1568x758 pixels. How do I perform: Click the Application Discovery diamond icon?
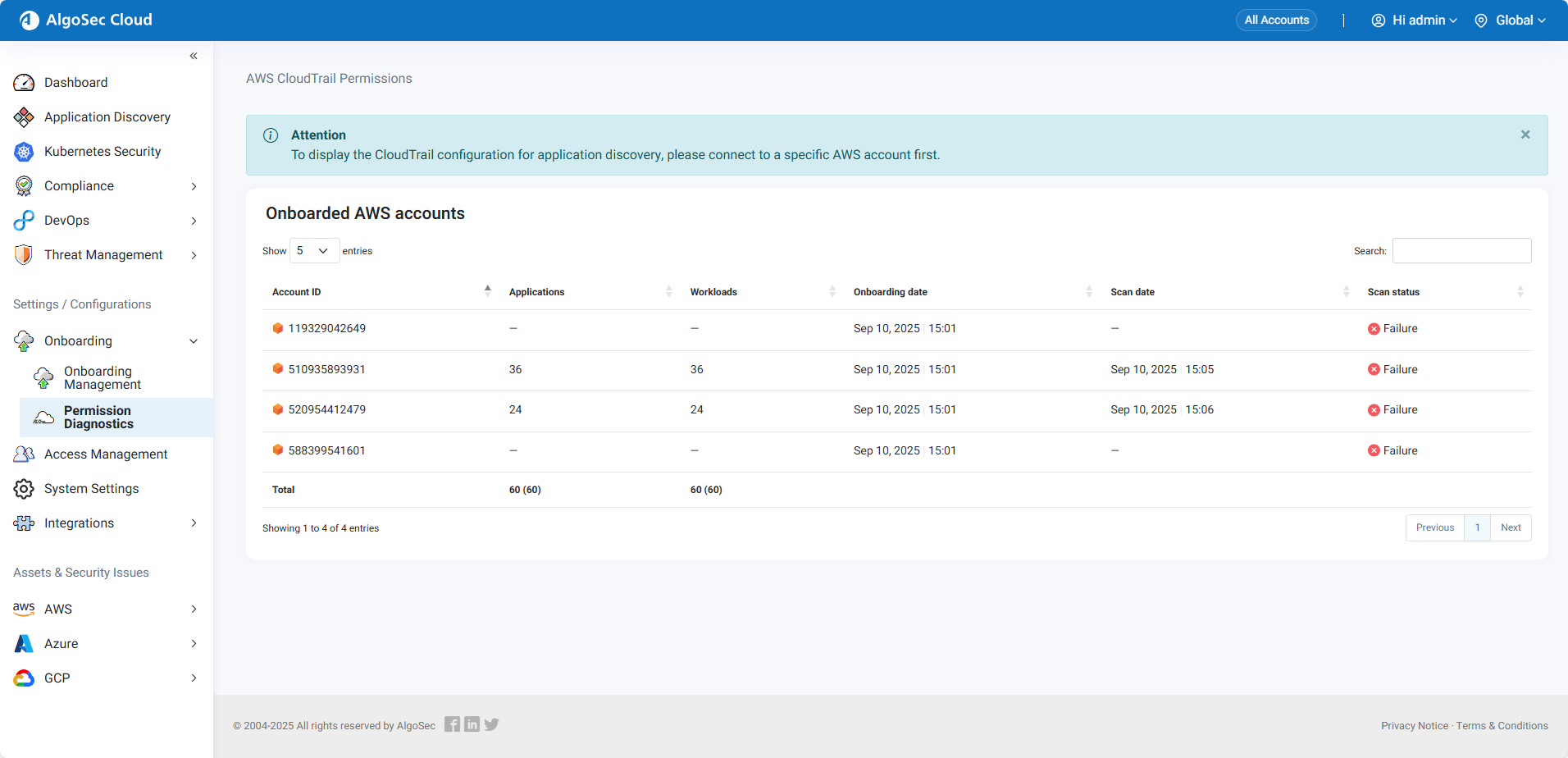24,117
